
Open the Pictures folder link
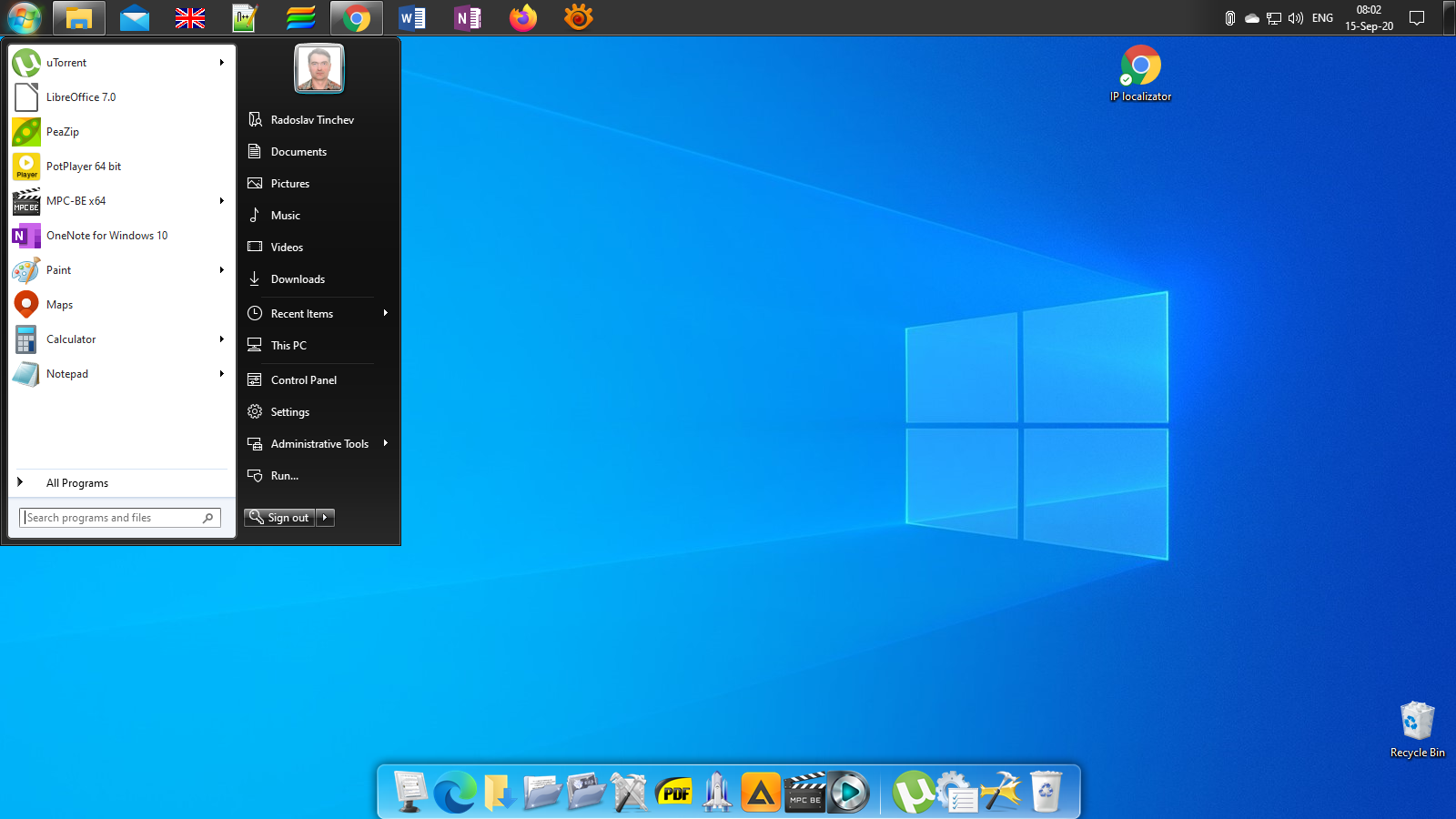[x=318, y=184]
